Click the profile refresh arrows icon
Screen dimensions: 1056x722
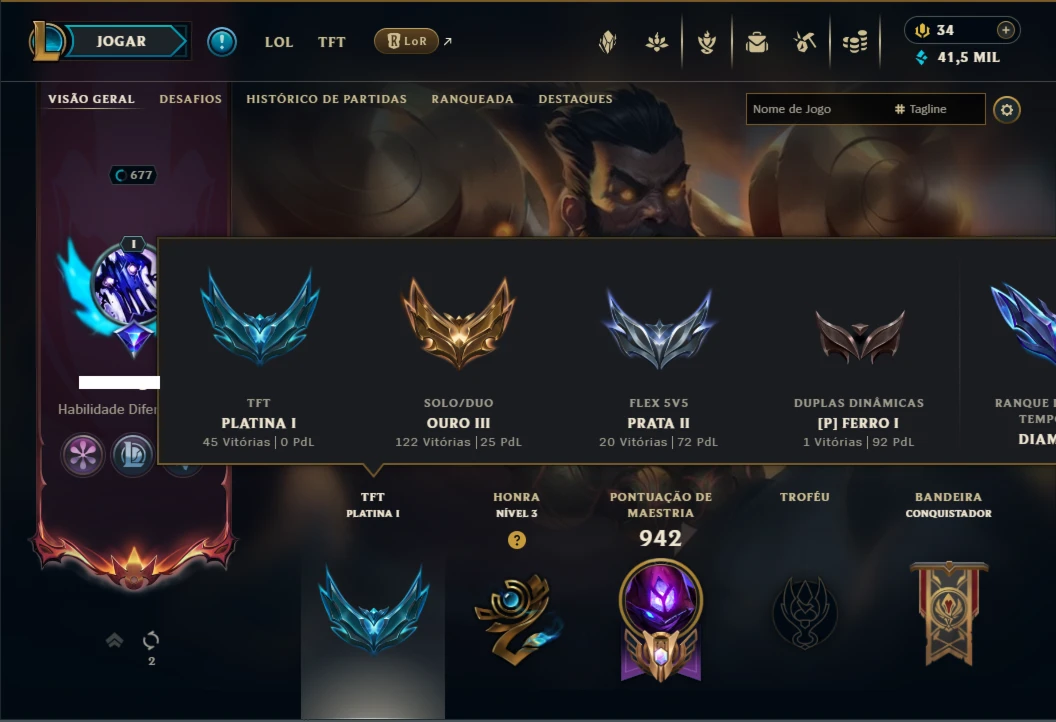[x=151, y=640]
